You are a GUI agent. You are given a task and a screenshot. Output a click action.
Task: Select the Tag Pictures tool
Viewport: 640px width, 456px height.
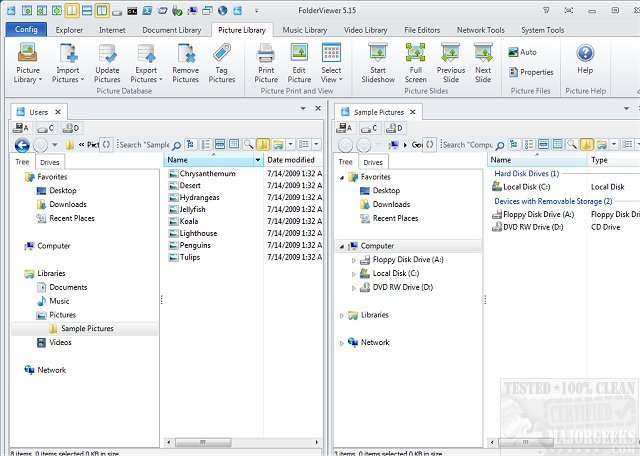222,63
